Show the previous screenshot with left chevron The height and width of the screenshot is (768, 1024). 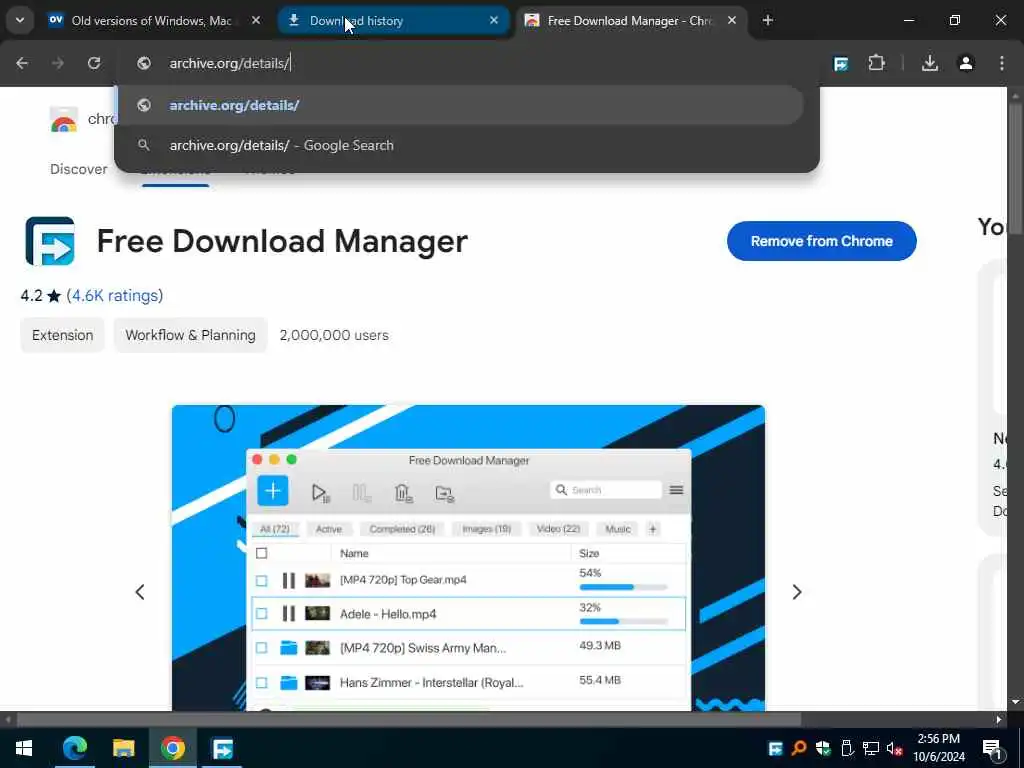(140, 592)
